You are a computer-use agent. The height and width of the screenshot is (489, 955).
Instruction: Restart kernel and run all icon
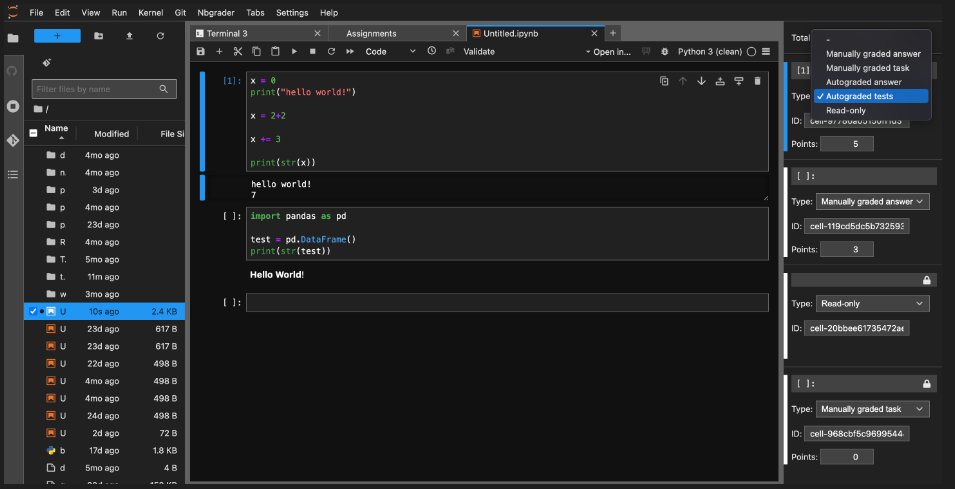pos(350,52)
